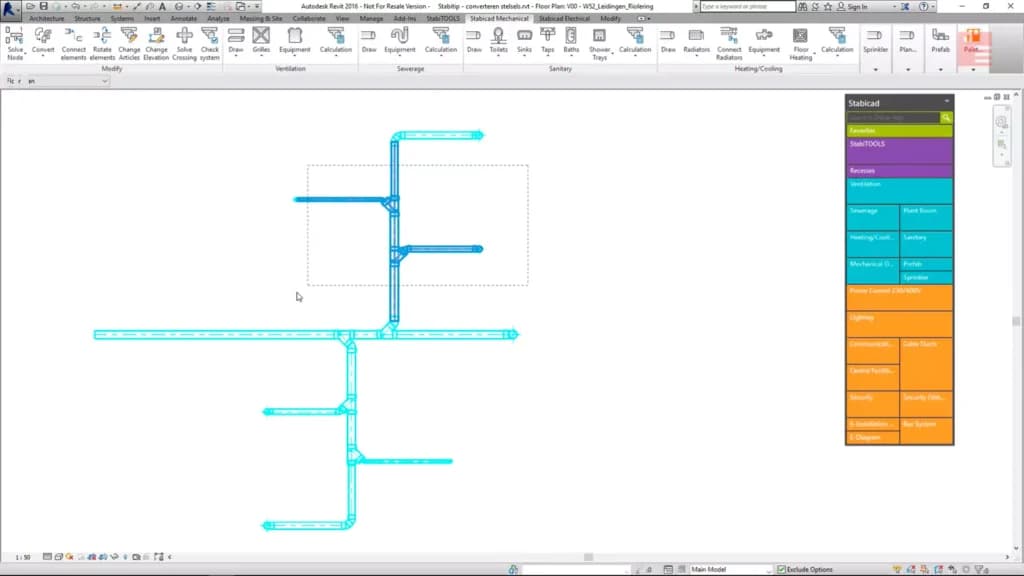The height and width of the screenshot is (576, 1024).
Task: Select the Ventilation Grilles tool
Action: pyautogui.click(x=261, y=40)
